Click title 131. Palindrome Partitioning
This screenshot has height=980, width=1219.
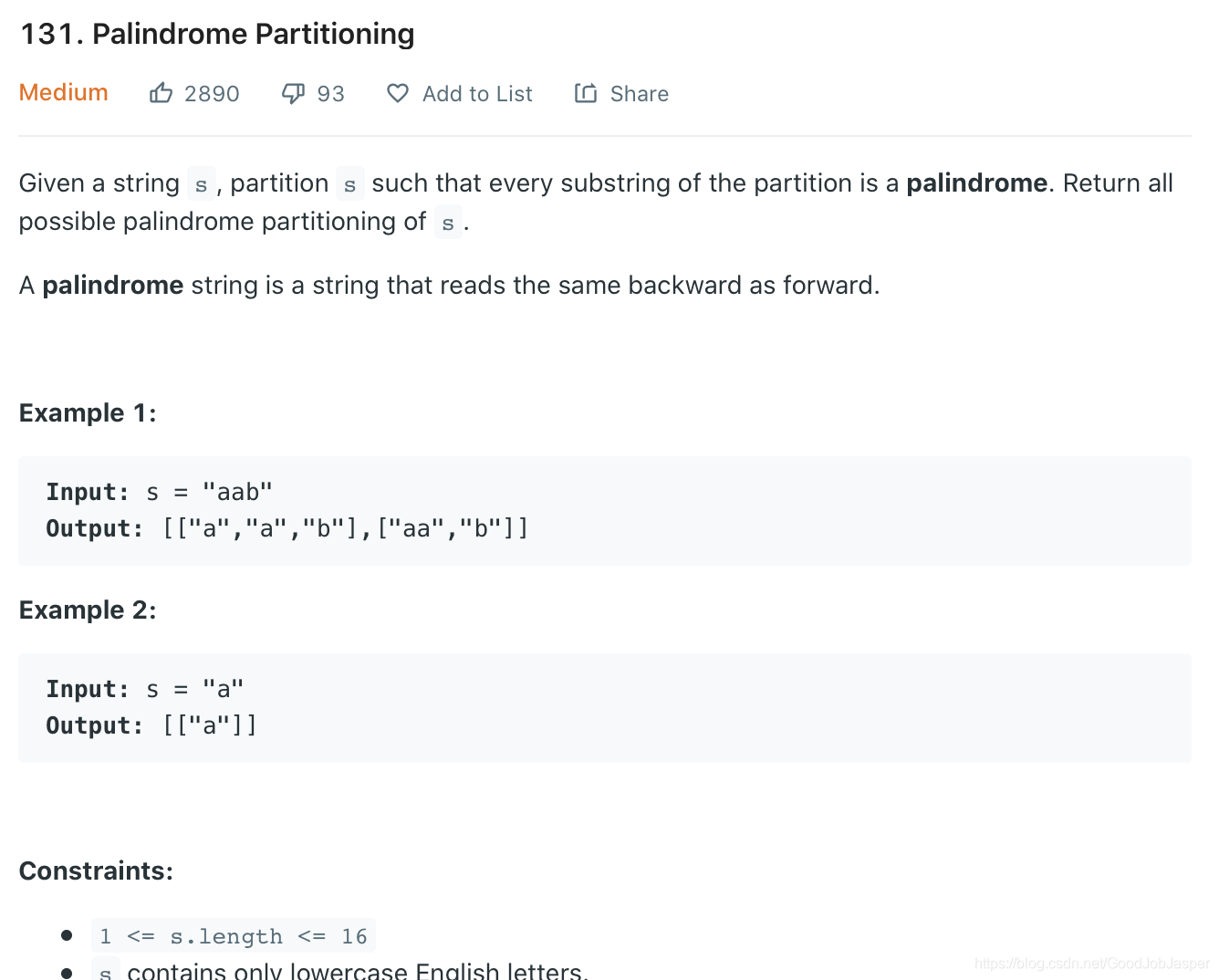(217, 34)
